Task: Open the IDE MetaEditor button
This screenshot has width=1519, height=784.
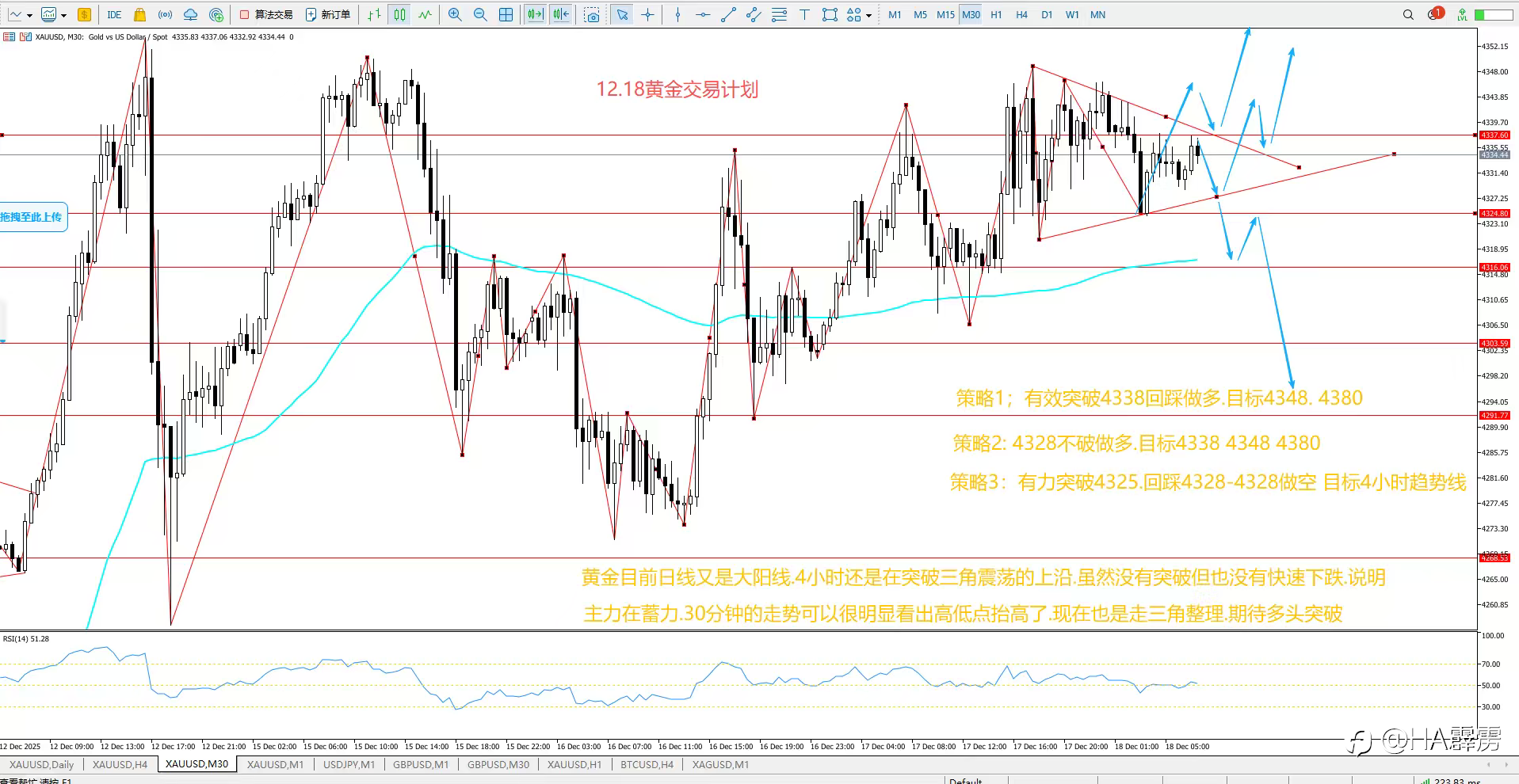Action: click(x=114, y=14)
